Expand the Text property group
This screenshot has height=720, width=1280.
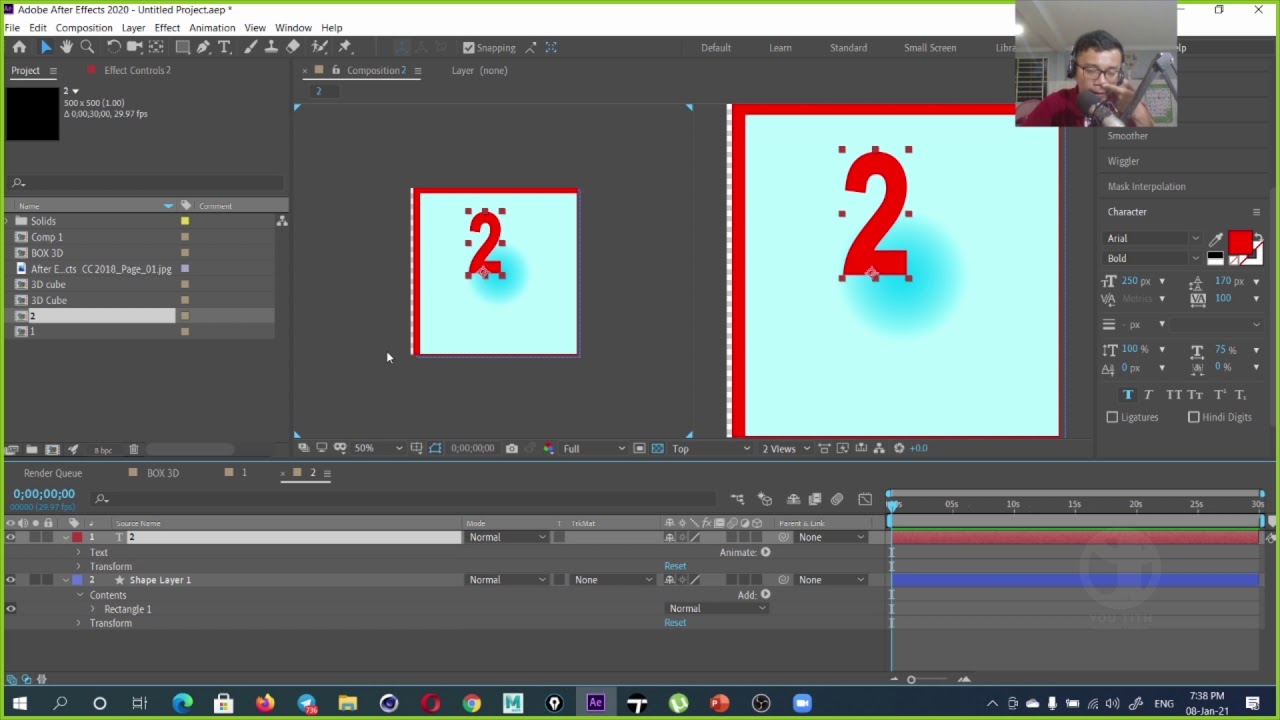pos(79,552)
